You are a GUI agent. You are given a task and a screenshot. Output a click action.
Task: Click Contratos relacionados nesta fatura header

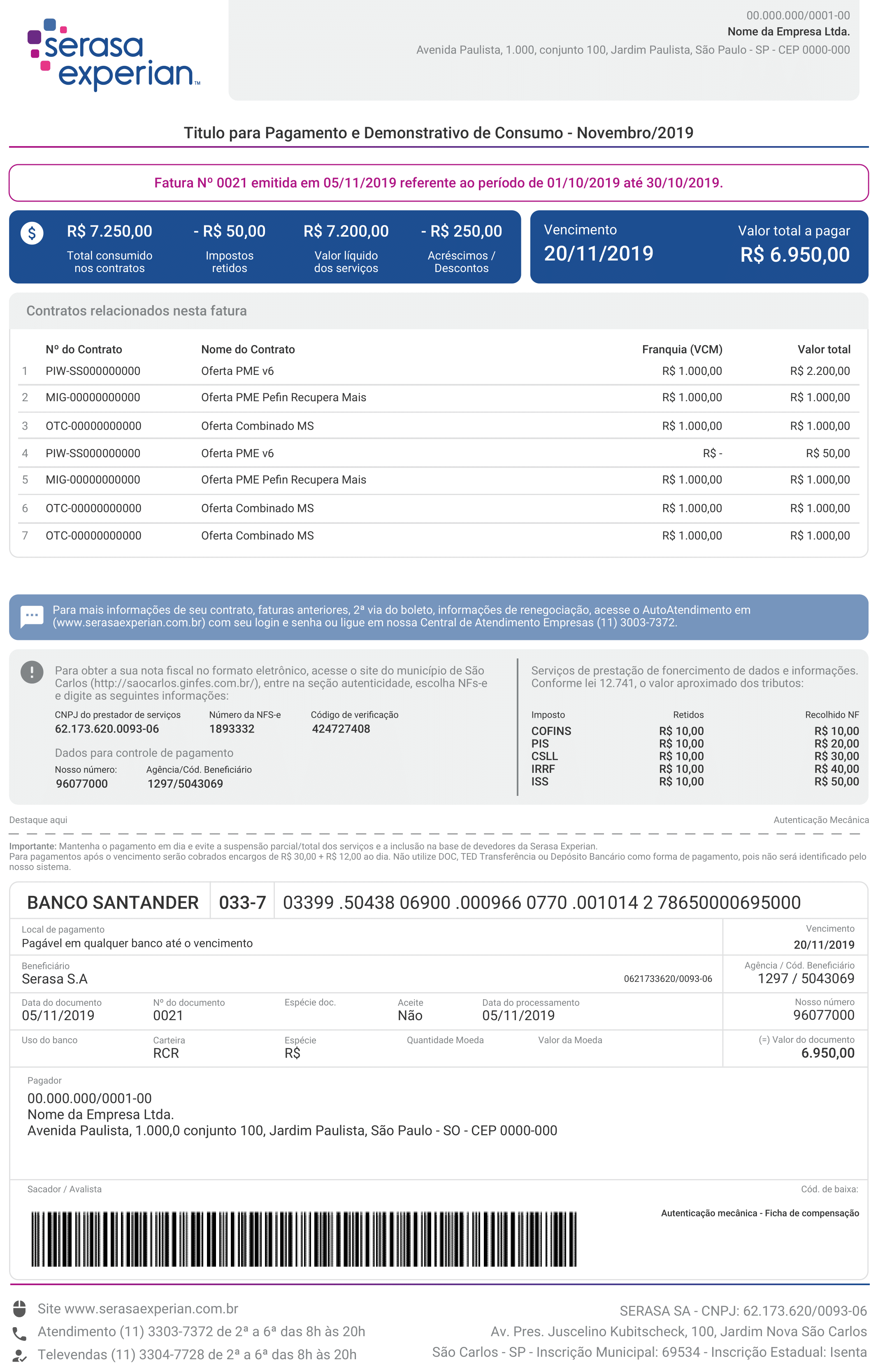tap(136, 311)
